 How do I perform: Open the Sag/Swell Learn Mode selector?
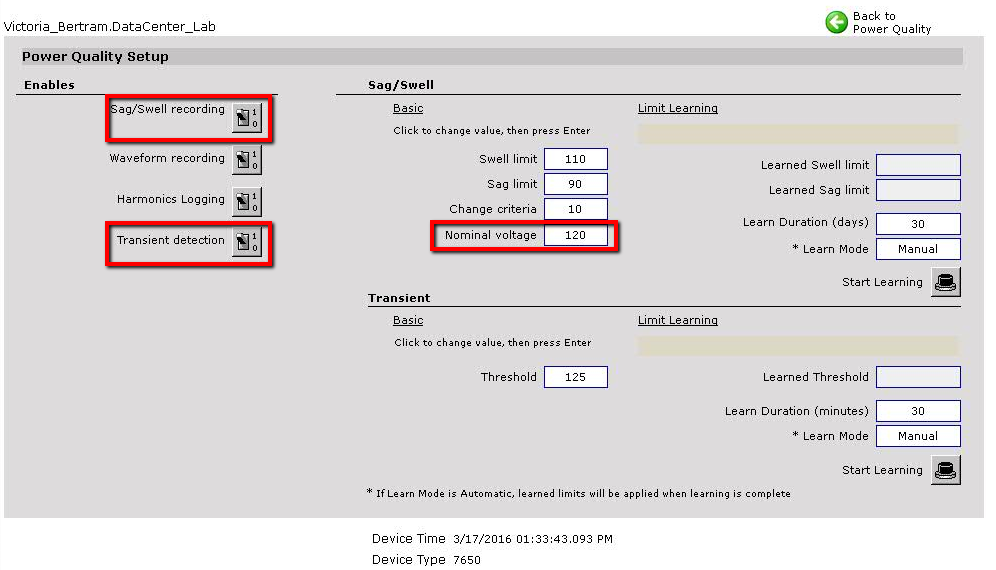917,249
